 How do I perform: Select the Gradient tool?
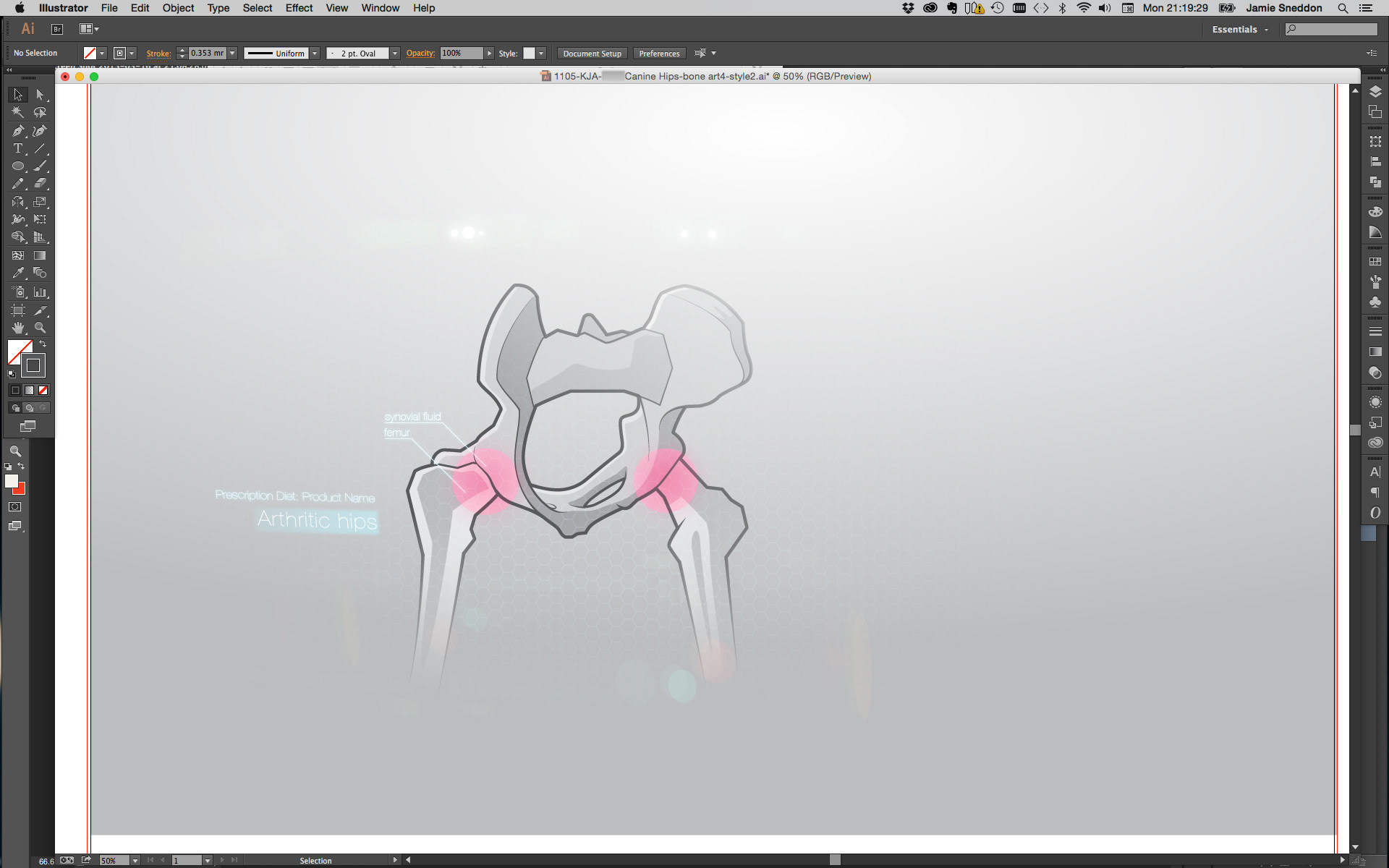coord(41,255)
